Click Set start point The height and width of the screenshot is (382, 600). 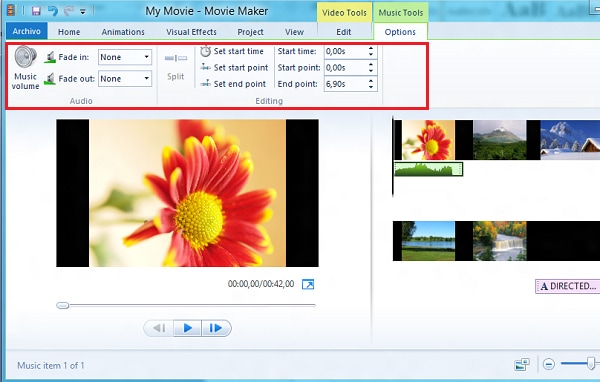pos(234,67)
